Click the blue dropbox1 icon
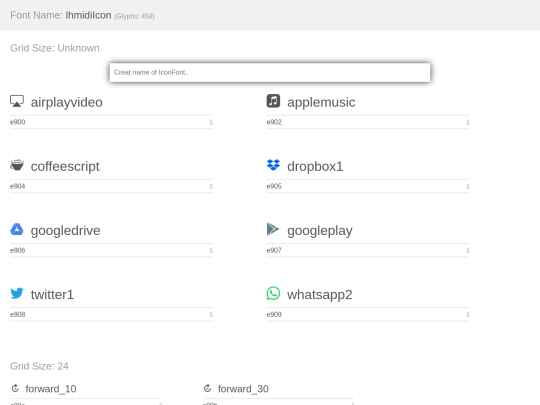The image size is (540, 405). 273,165
